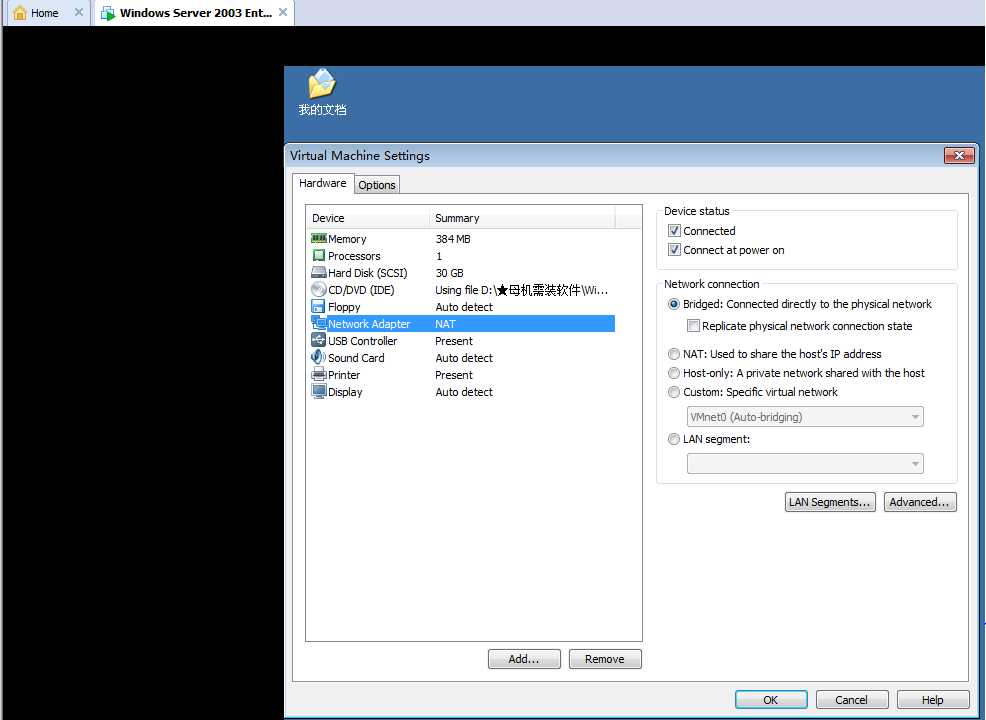Enable Replicate physical network connection state
986x720 pixels.
coord(693,326)
